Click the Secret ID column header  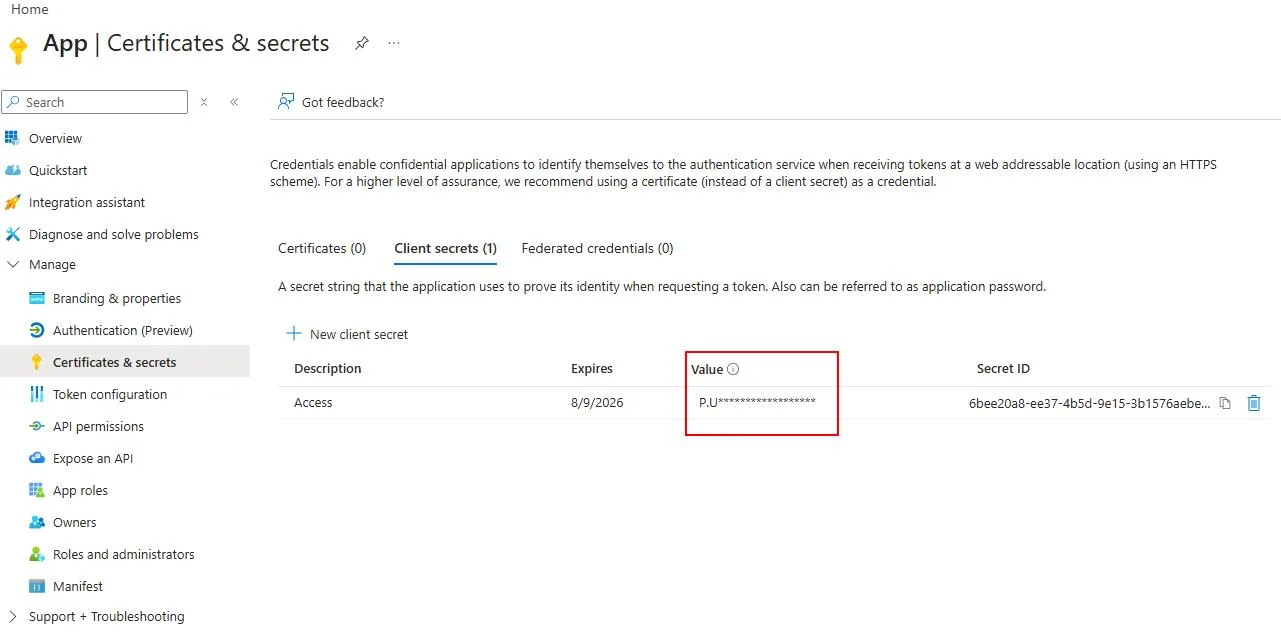point(1003,369)
